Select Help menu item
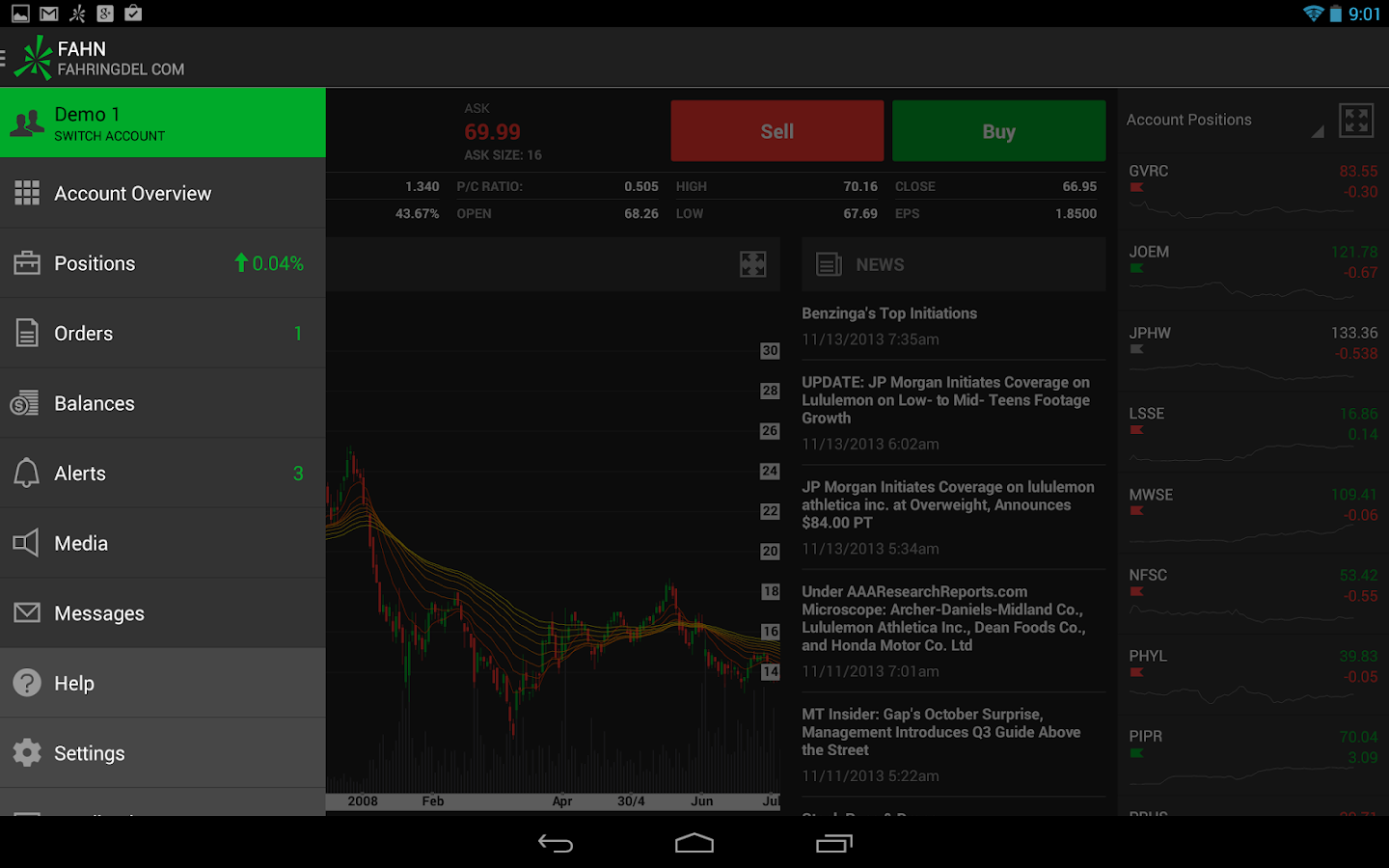 click(163, 683)
